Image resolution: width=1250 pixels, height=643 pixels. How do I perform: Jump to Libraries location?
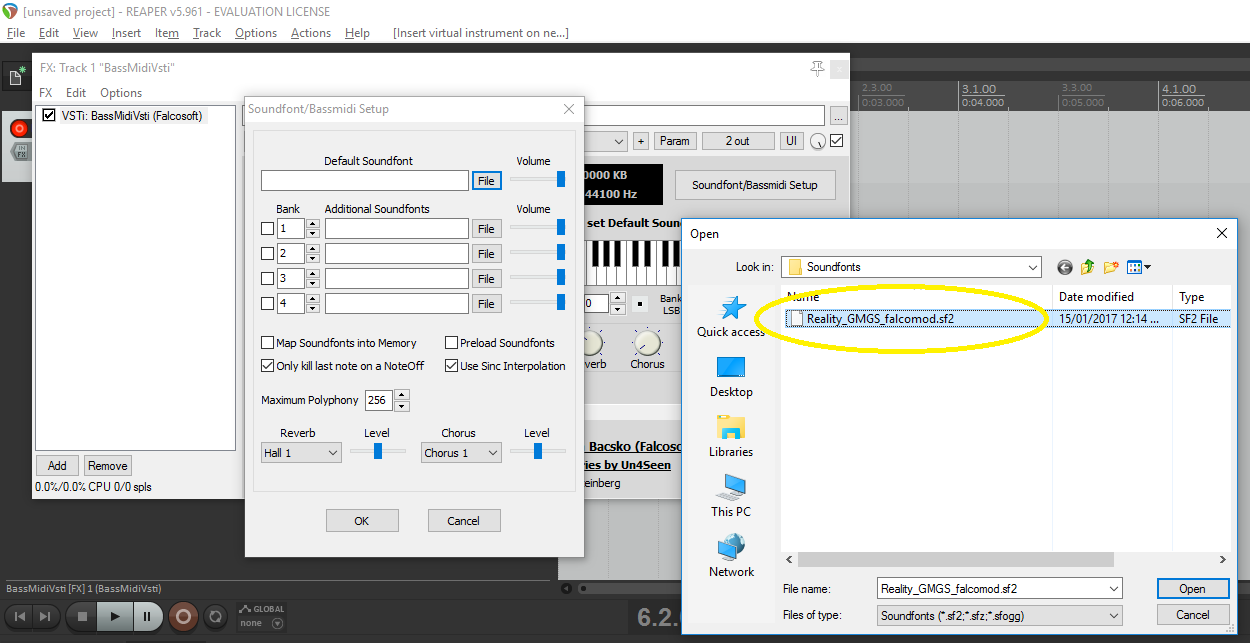click(x=731, y=437)
